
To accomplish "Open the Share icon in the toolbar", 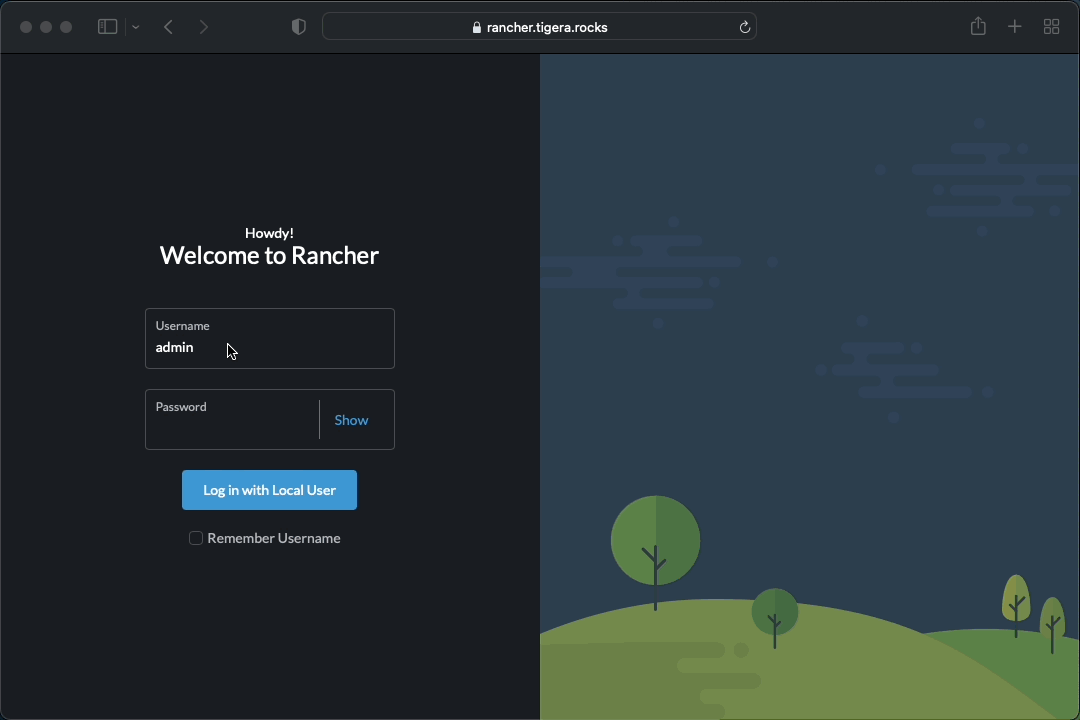I will (x=978, y=26).
